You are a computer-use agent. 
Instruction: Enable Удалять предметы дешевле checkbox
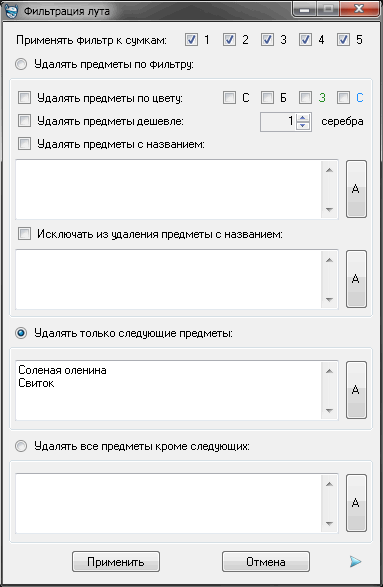[24, 121]
